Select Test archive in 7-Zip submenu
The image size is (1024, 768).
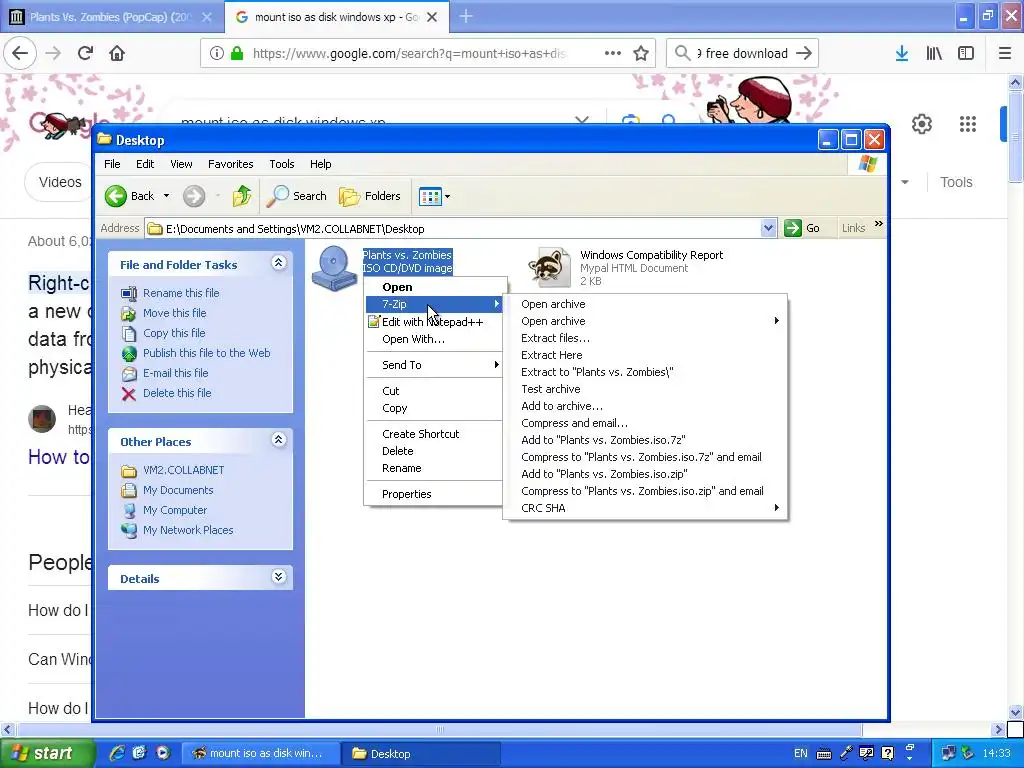coord(645,389)
